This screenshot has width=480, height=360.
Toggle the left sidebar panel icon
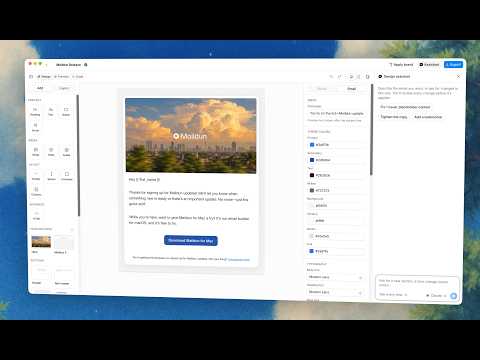[31, 76]
